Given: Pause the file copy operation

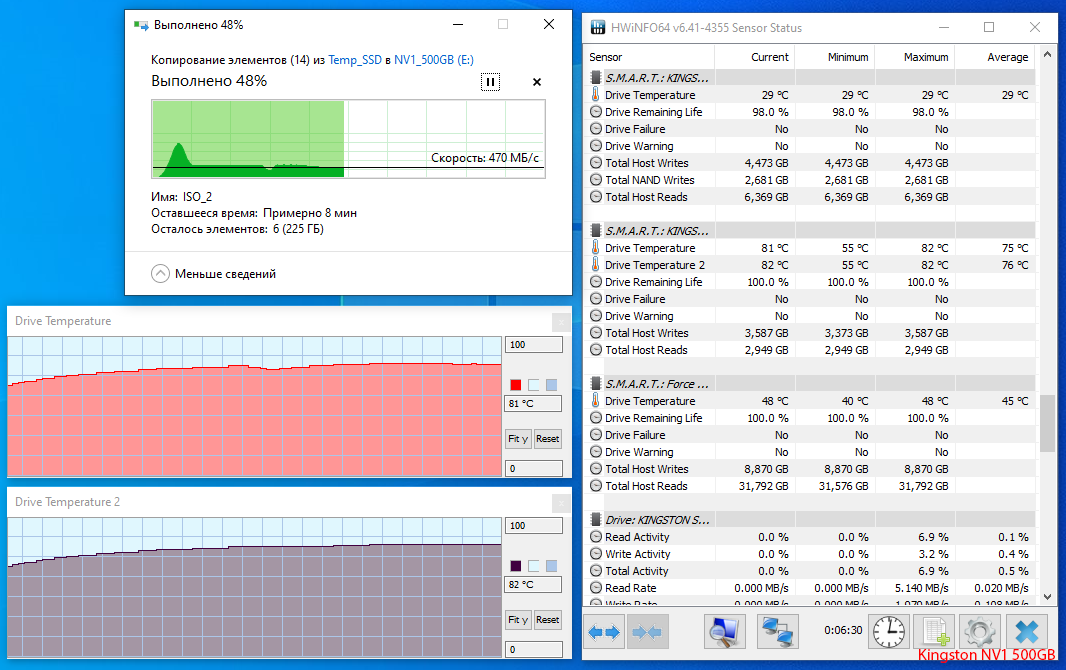Looking at the screenshot, I should tap(490, 82).
